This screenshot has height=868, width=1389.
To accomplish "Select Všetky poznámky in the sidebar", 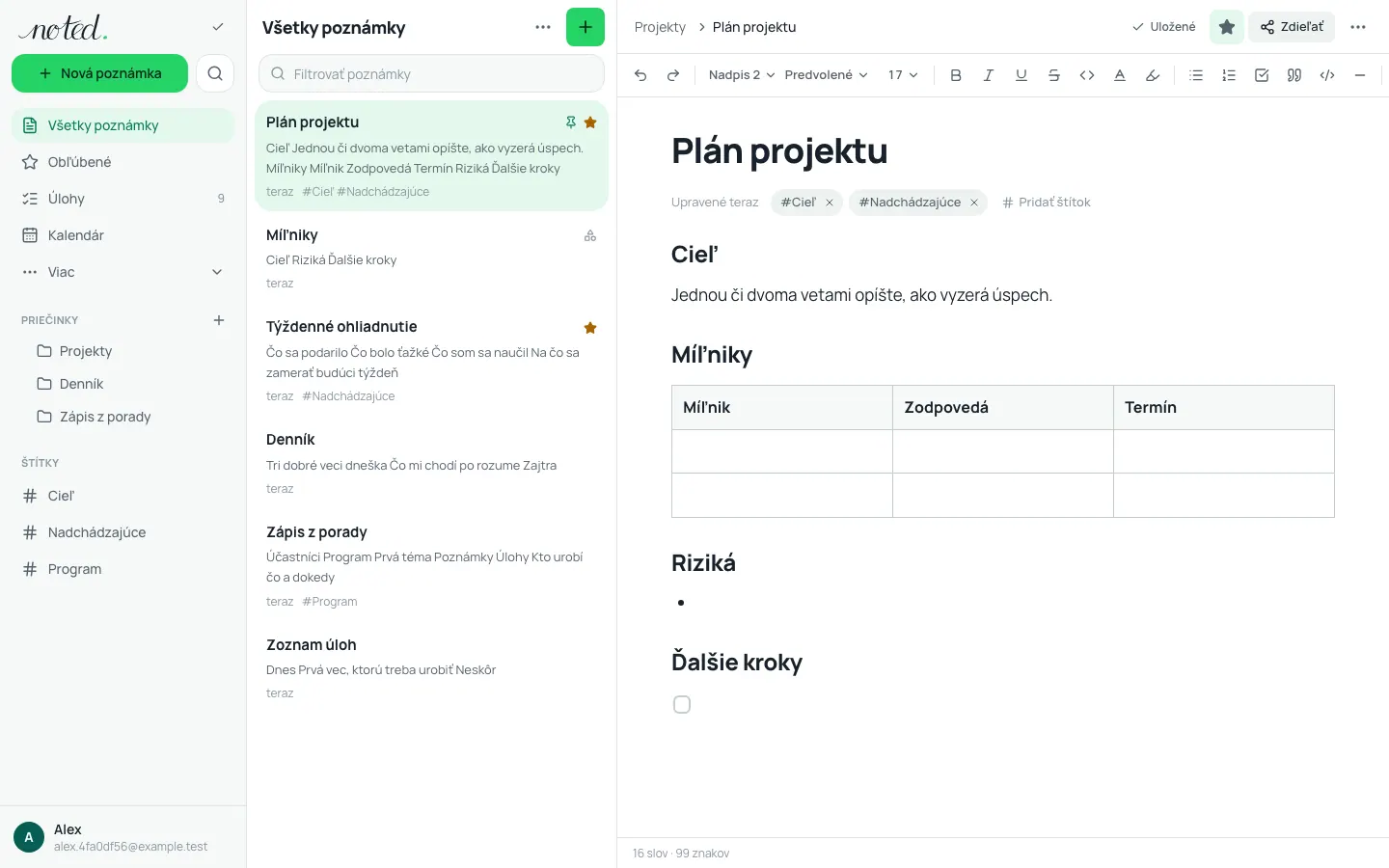I will pyautogui.click(x=123, y=125).
